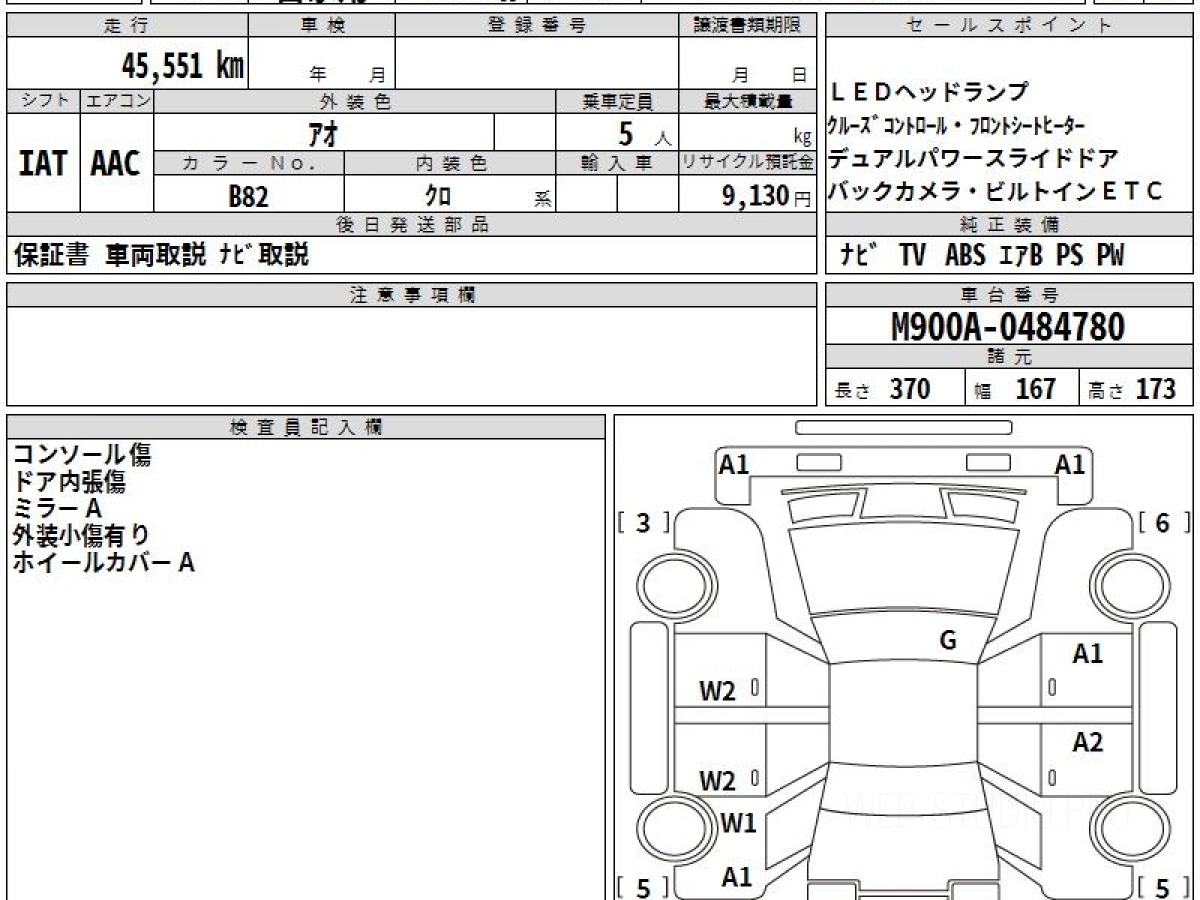
Task: Click the クルーズコントロール・フロントシートヒーター line
Action: click(x=956, y=126)
